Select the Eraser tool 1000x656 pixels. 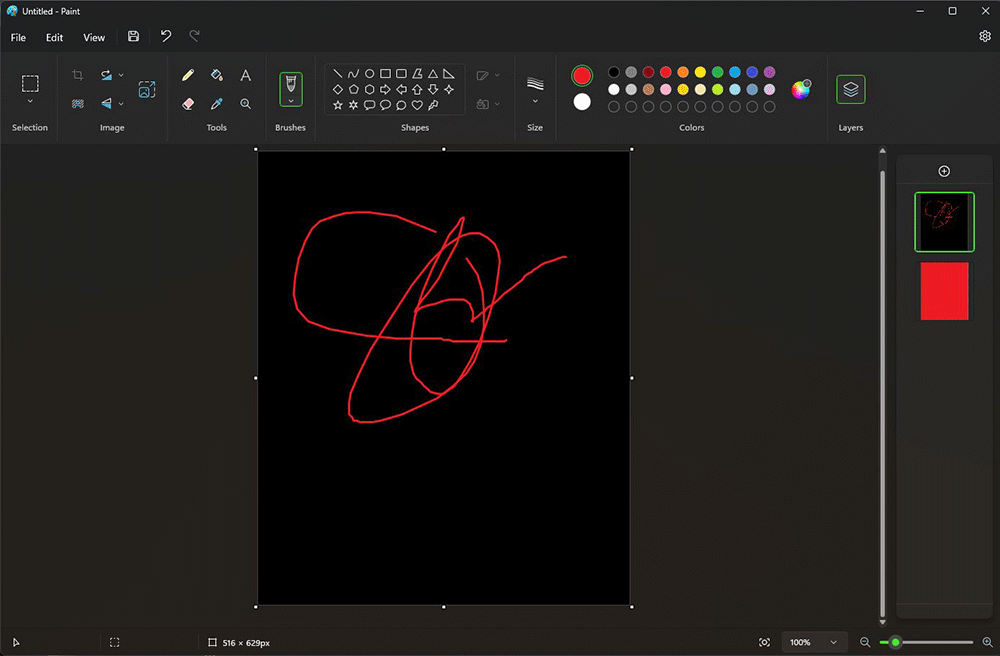[x=188, y=103]
